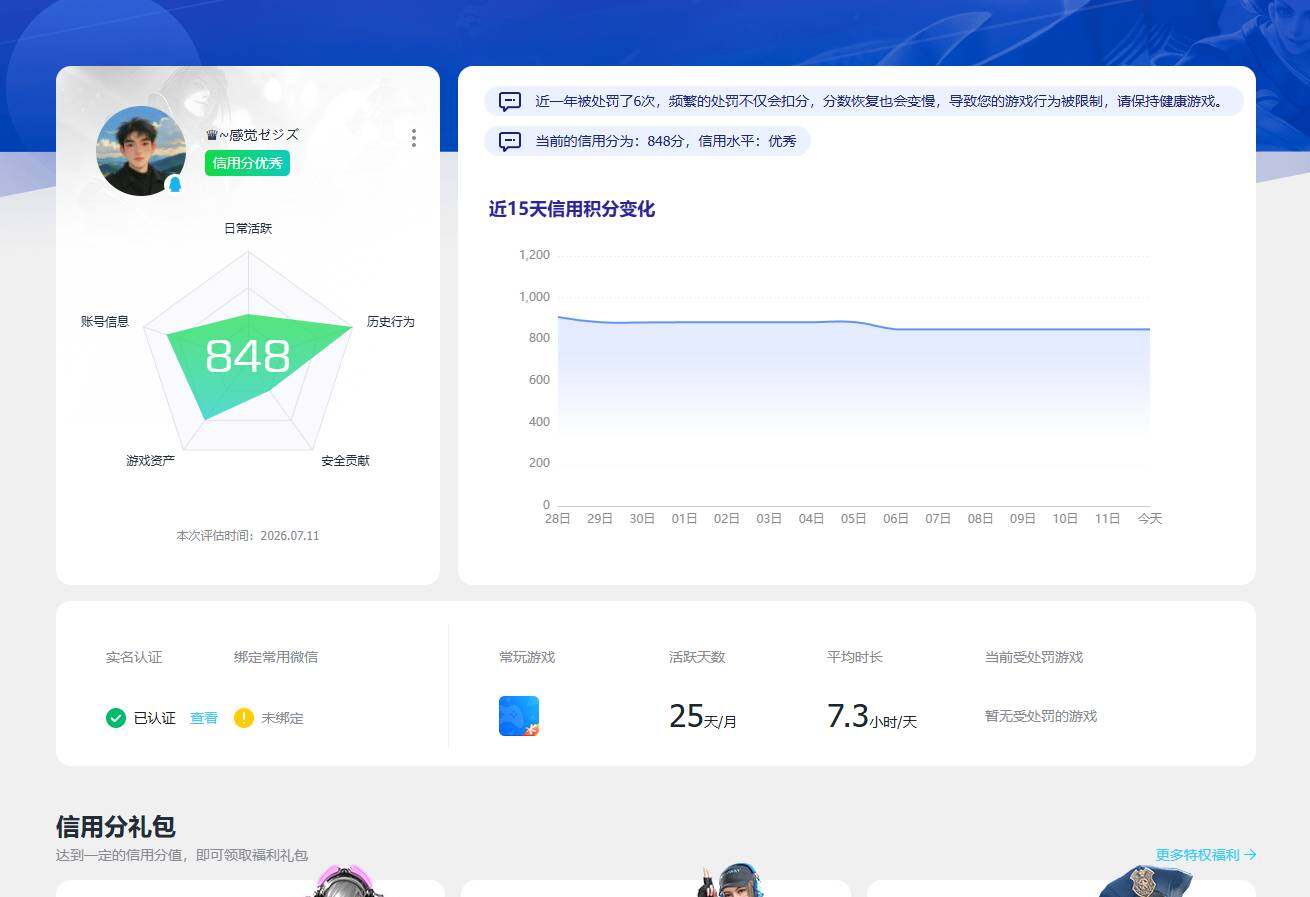Click the 信用分优秀 green badge
Viewport: 1310px width, 897px height.
pyautogui.click(x=247, y=163)
